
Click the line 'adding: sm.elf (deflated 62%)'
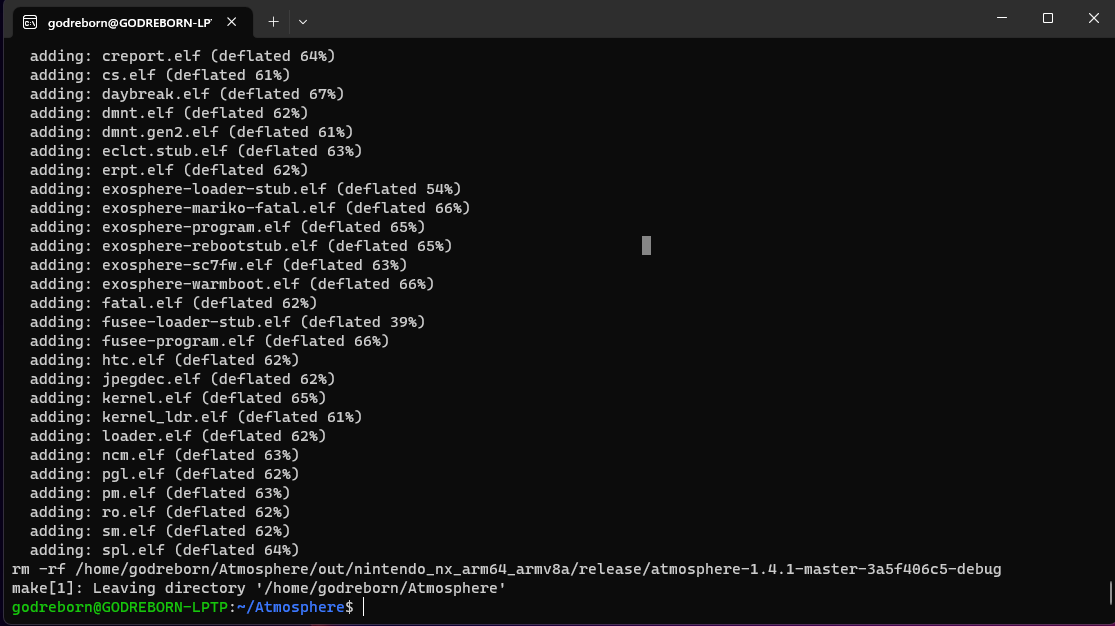[x=160, y=531]
